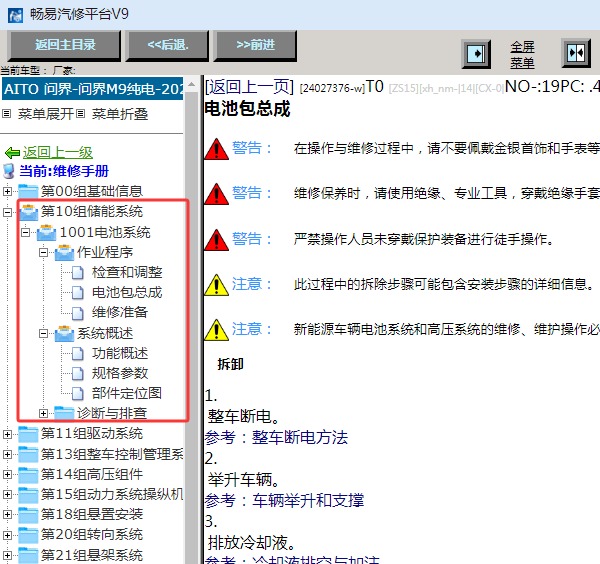Open the 检查和调整 page
The height and width of the screenshot is (564, 600).
pos(127,272)
